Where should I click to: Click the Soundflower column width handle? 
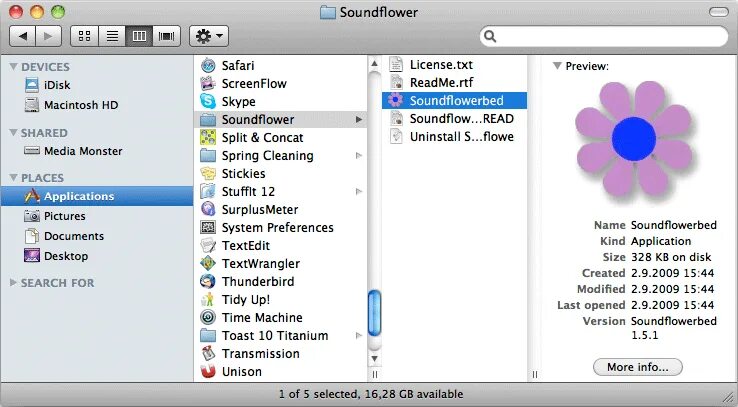coord(535,375)
